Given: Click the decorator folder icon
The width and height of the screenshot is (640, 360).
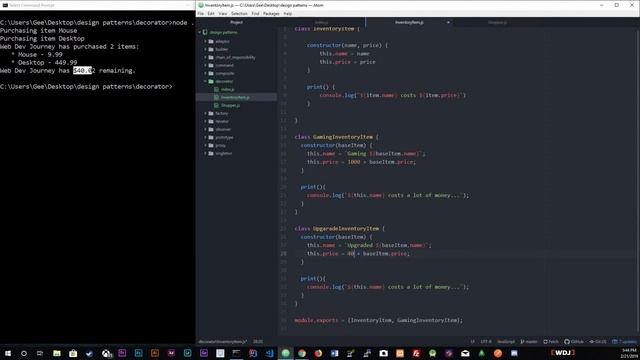Looking at the screenshot, I should coord(211,81).
